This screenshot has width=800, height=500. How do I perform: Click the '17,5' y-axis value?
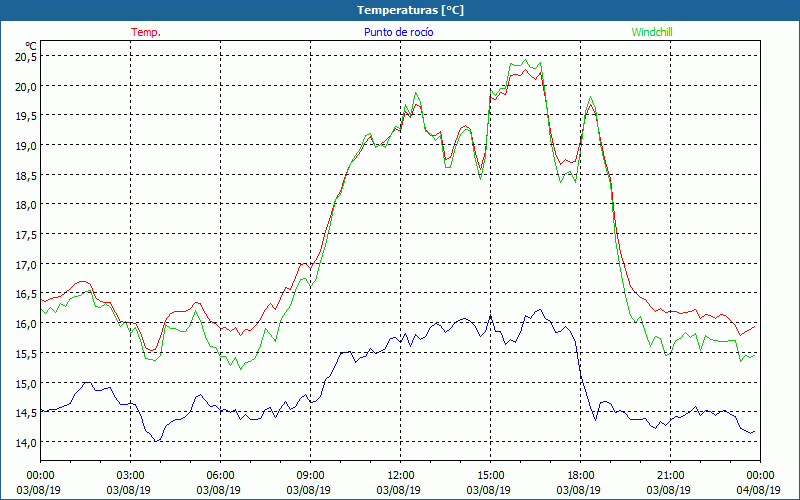[26, 235]
